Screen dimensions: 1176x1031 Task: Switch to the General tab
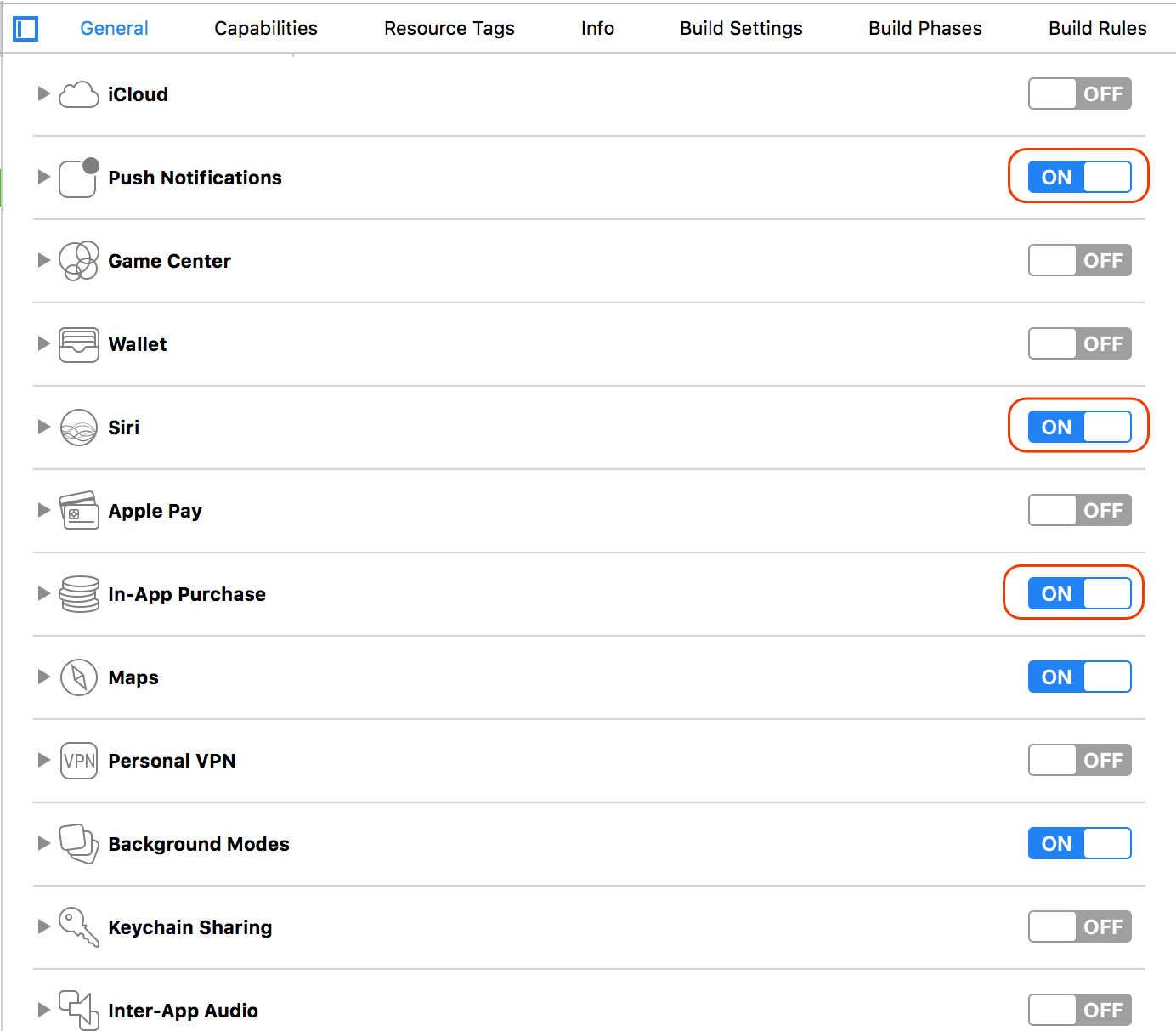click(114, 29)
